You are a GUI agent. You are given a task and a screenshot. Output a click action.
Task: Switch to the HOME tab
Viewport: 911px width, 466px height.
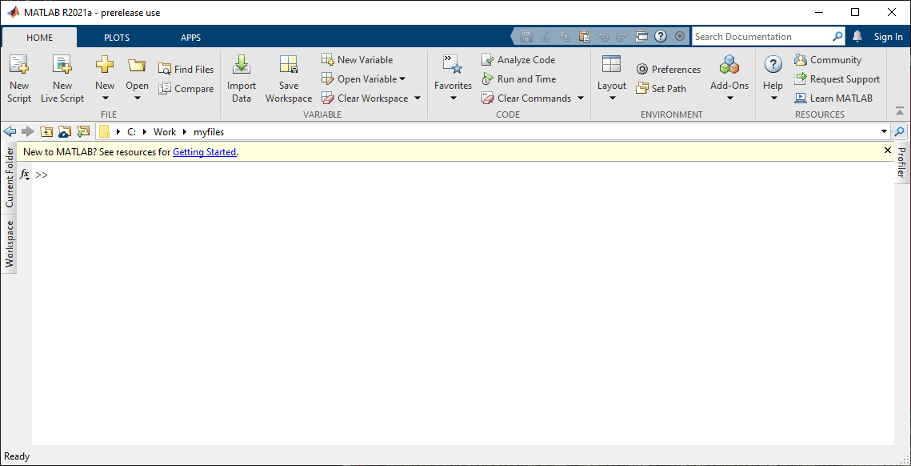[40, 37]
